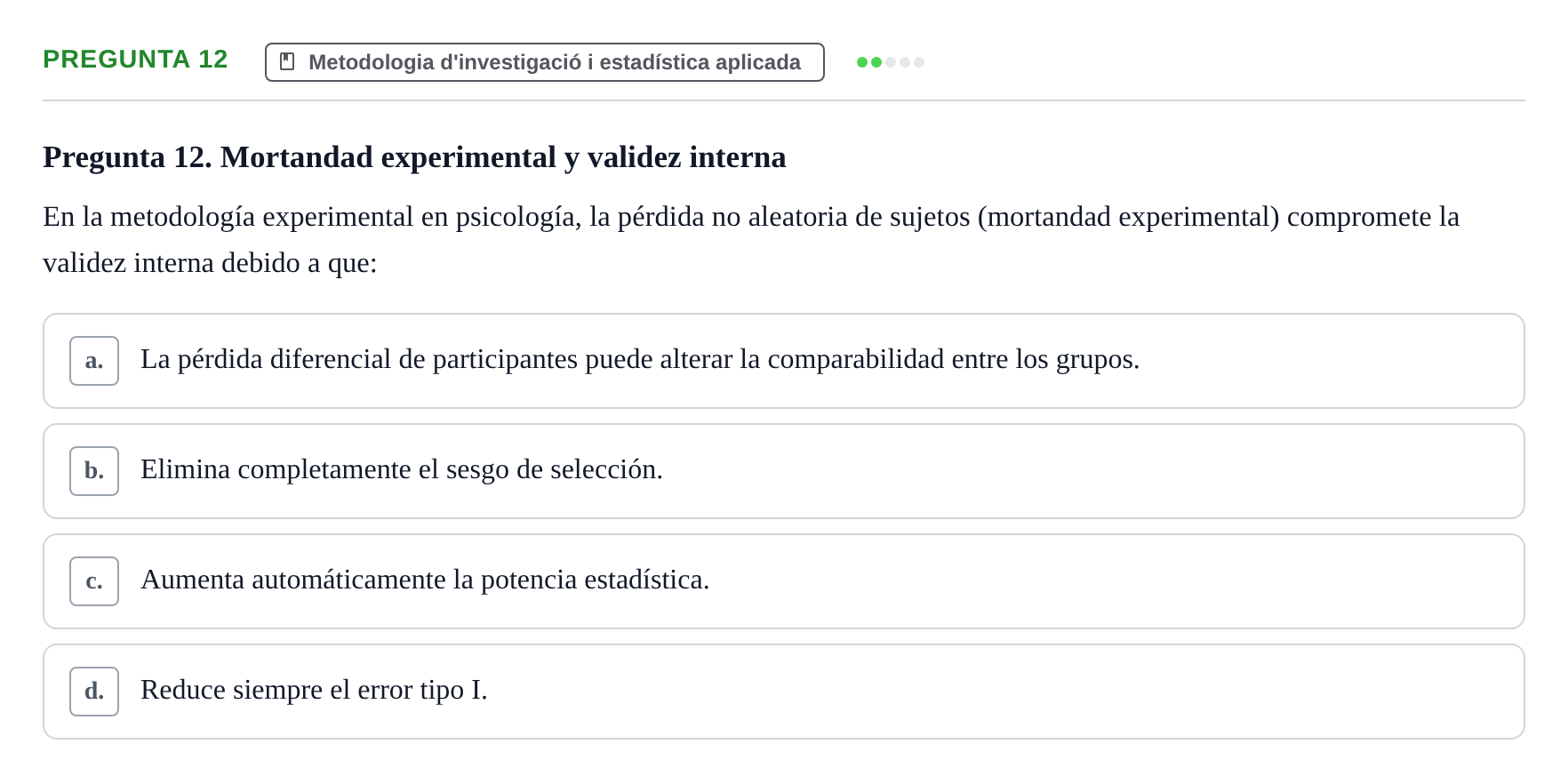
Task: Select answer letter box c.
Action: tap(94, 581)
